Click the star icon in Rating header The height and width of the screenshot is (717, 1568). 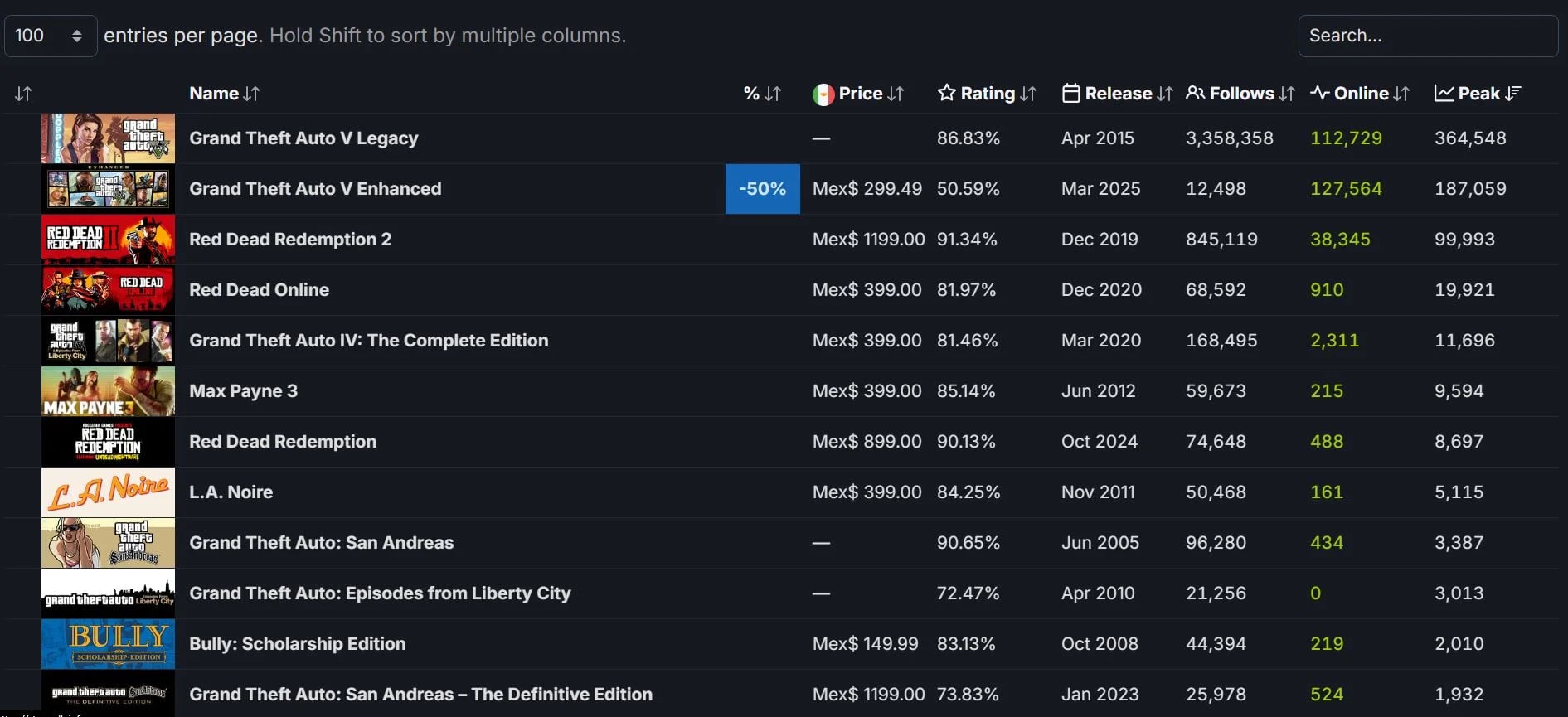pos(946,93)
